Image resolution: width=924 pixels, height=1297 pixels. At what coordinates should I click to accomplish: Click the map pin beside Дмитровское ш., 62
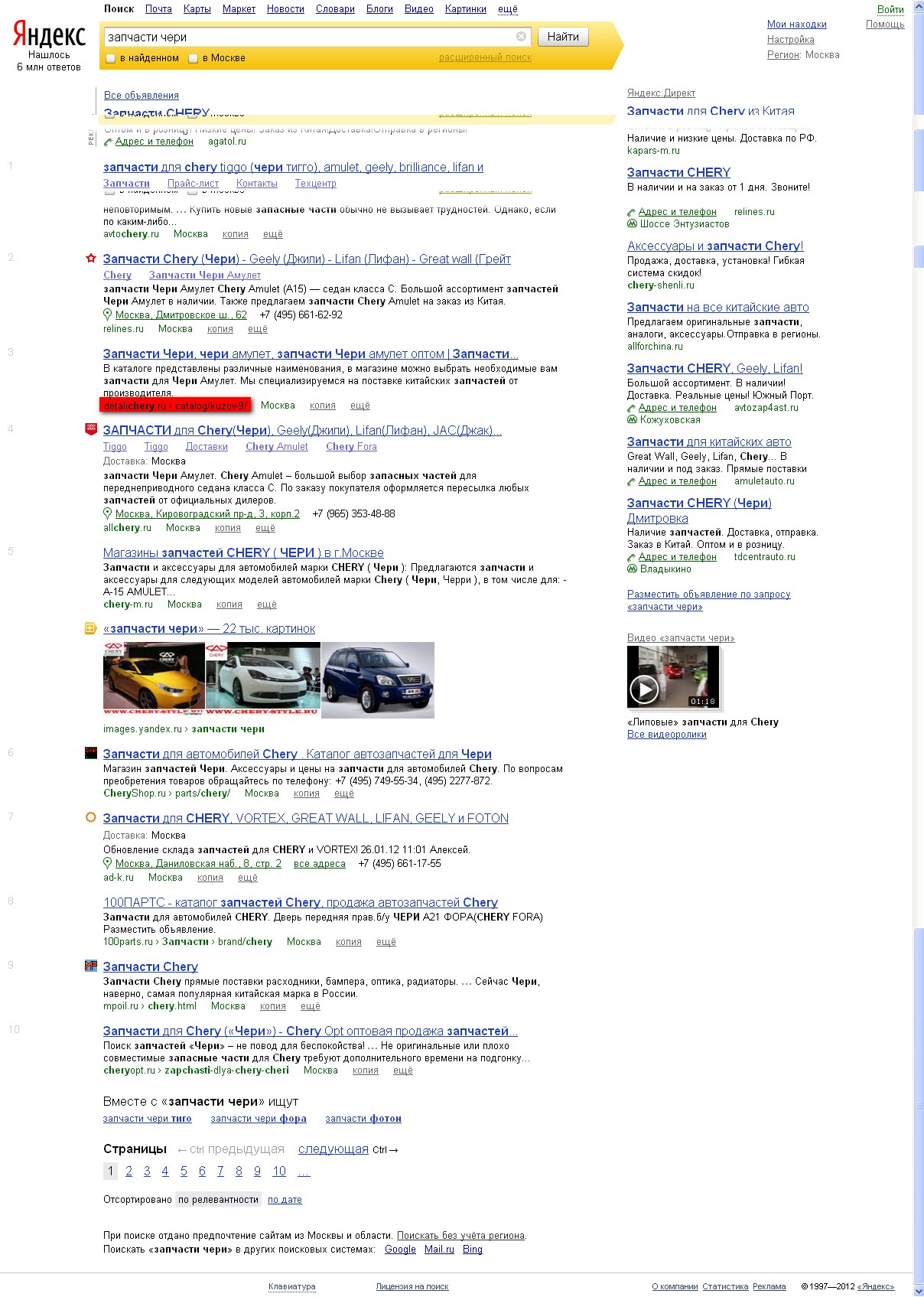point(108,314)
